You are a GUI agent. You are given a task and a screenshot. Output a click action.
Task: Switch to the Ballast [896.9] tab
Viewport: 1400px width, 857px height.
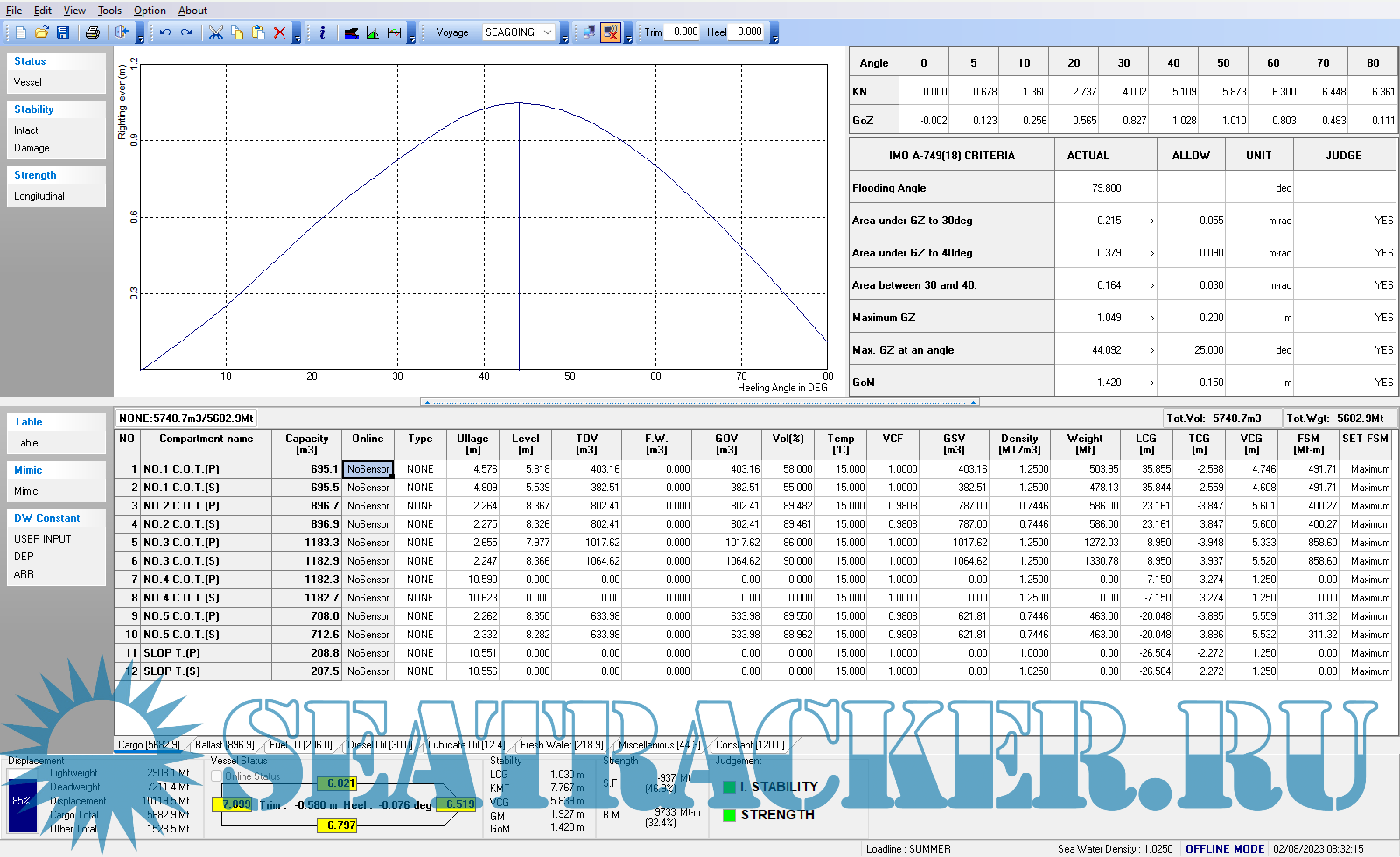[224, 745]
